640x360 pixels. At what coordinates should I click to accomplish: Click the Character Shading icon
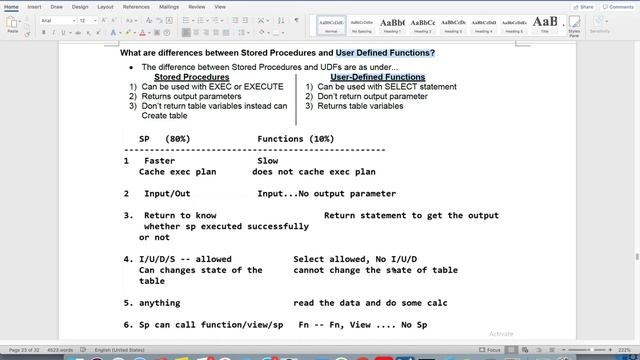coord(157,33)
